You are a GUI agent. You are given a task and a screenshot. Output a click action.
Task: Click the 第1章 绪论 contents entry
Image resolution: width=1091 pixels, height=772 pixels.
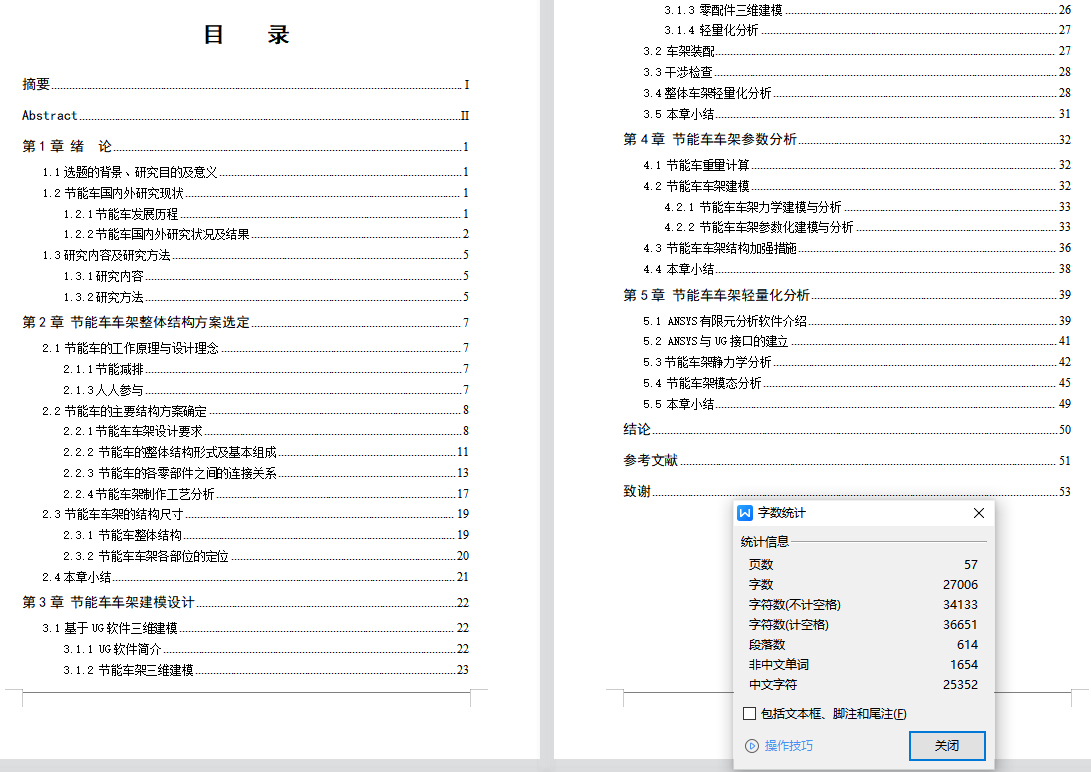click(x=246, y=146)
